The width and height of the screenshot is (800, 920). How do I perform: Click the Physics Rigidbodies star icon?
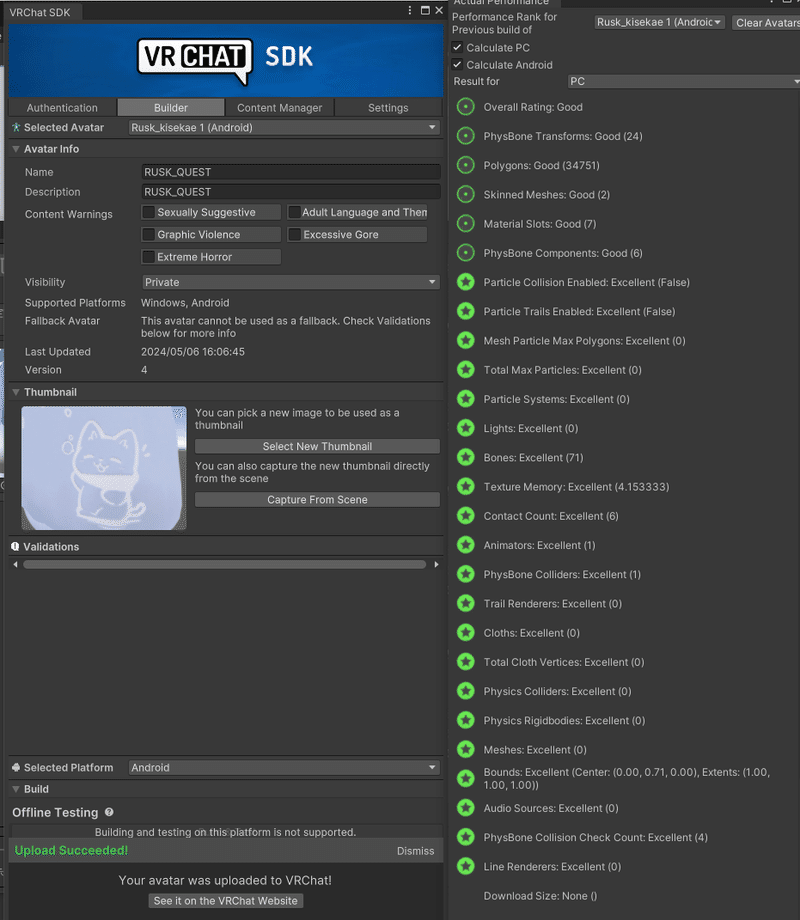[465, 721]
